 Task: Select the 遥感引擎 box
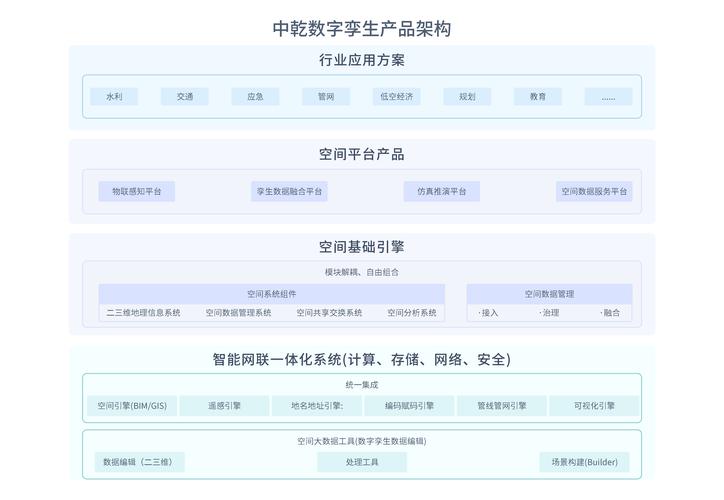click(224, 406)
